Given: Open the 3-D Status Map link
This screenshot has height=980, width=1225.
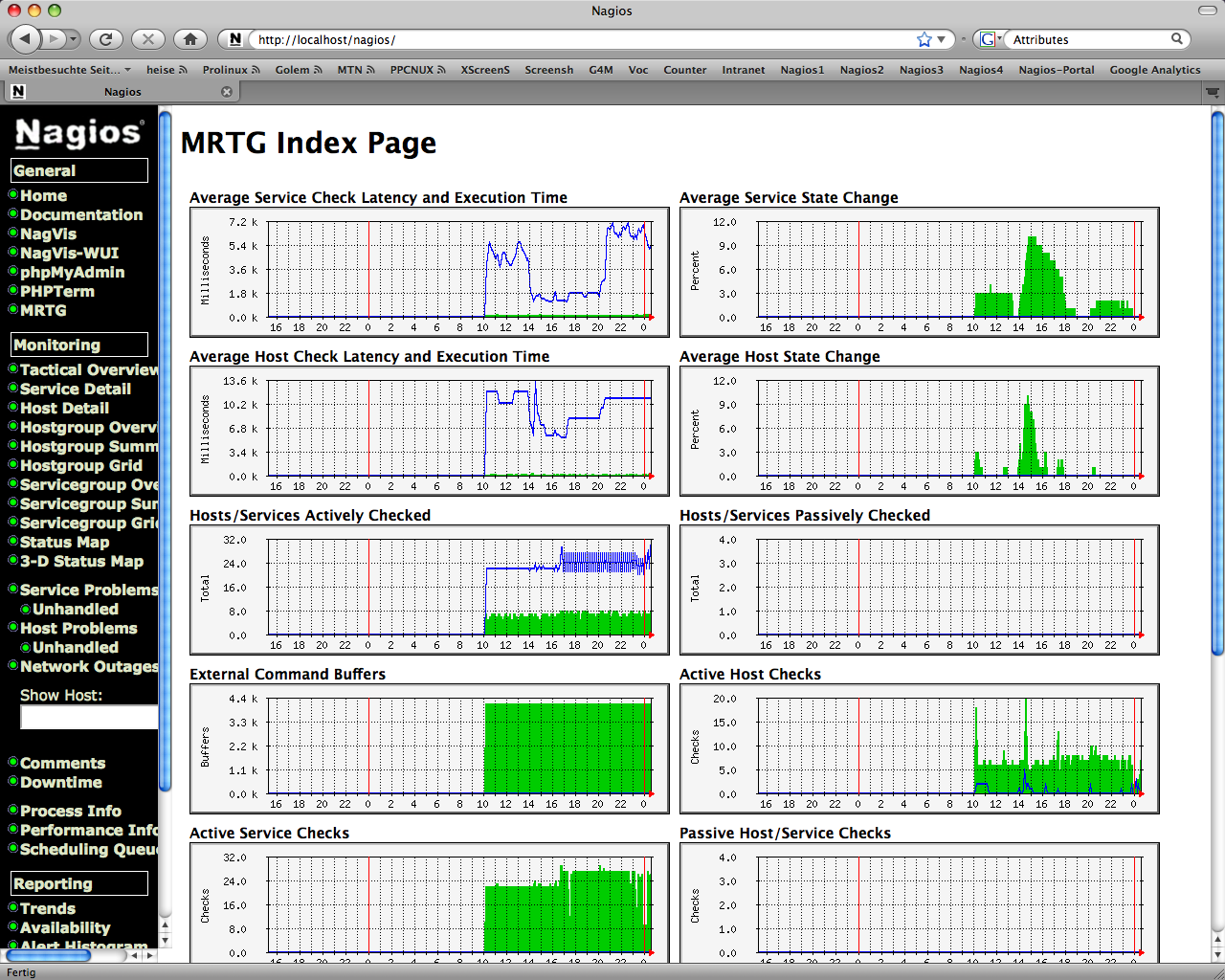Looking at the screenshot, I should (x=81, y=561).
